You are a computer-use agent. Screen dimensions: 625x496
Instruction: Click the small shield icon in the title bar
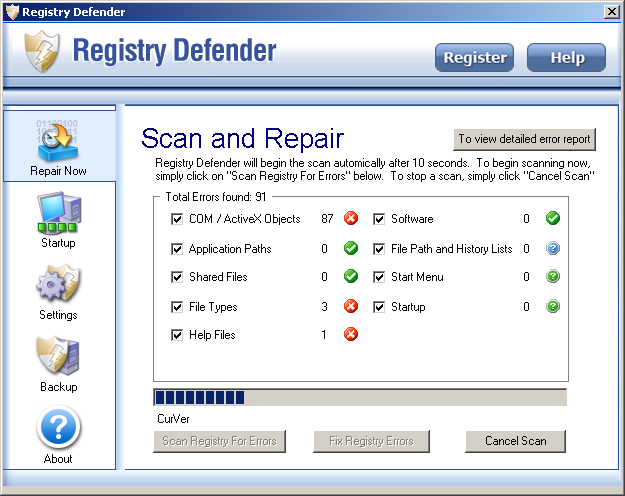tap(12, 12)
